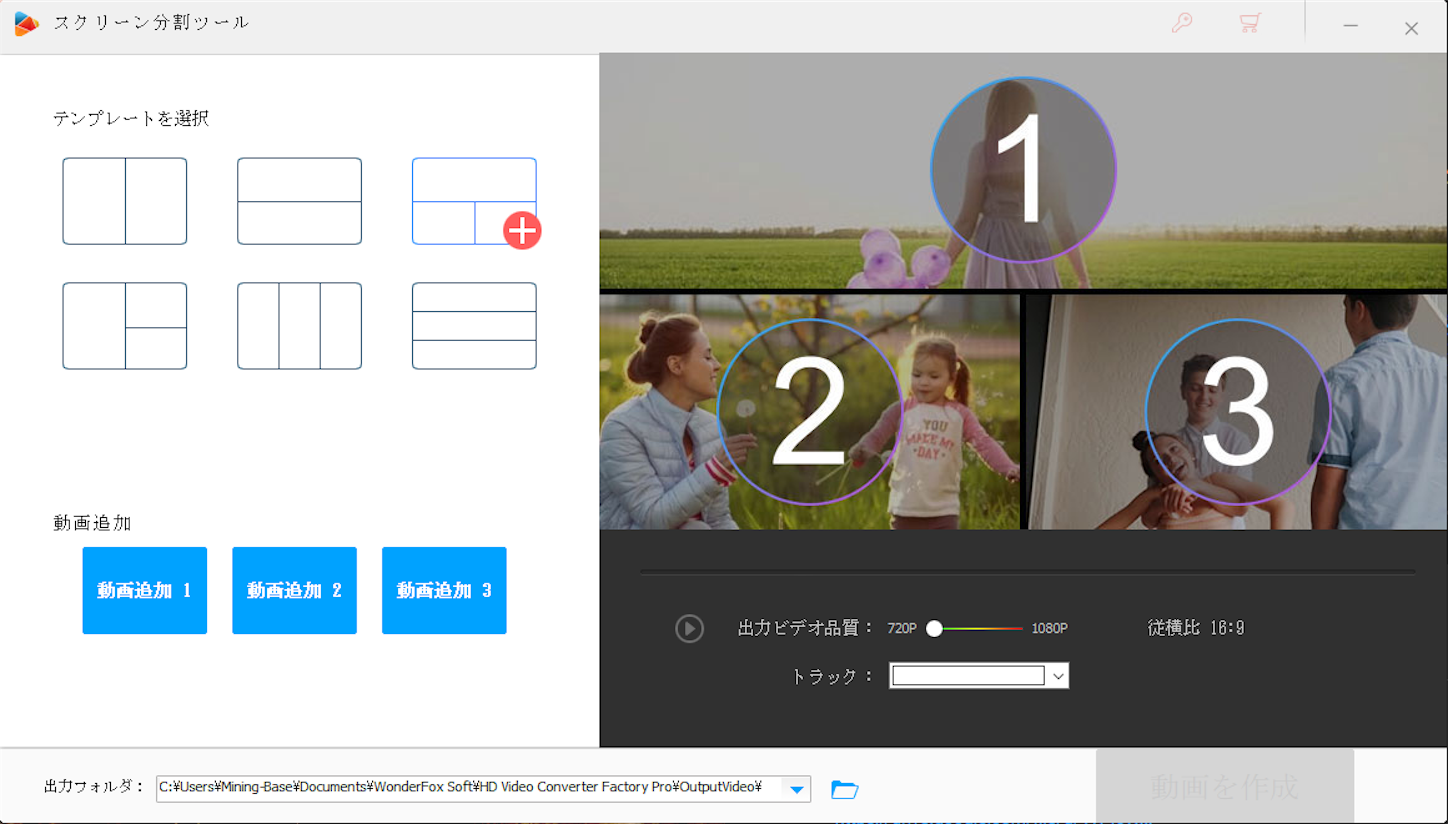The image size is (1448, 824).
Task: Click the license key icon
Action: click(x=1181, y=24)
